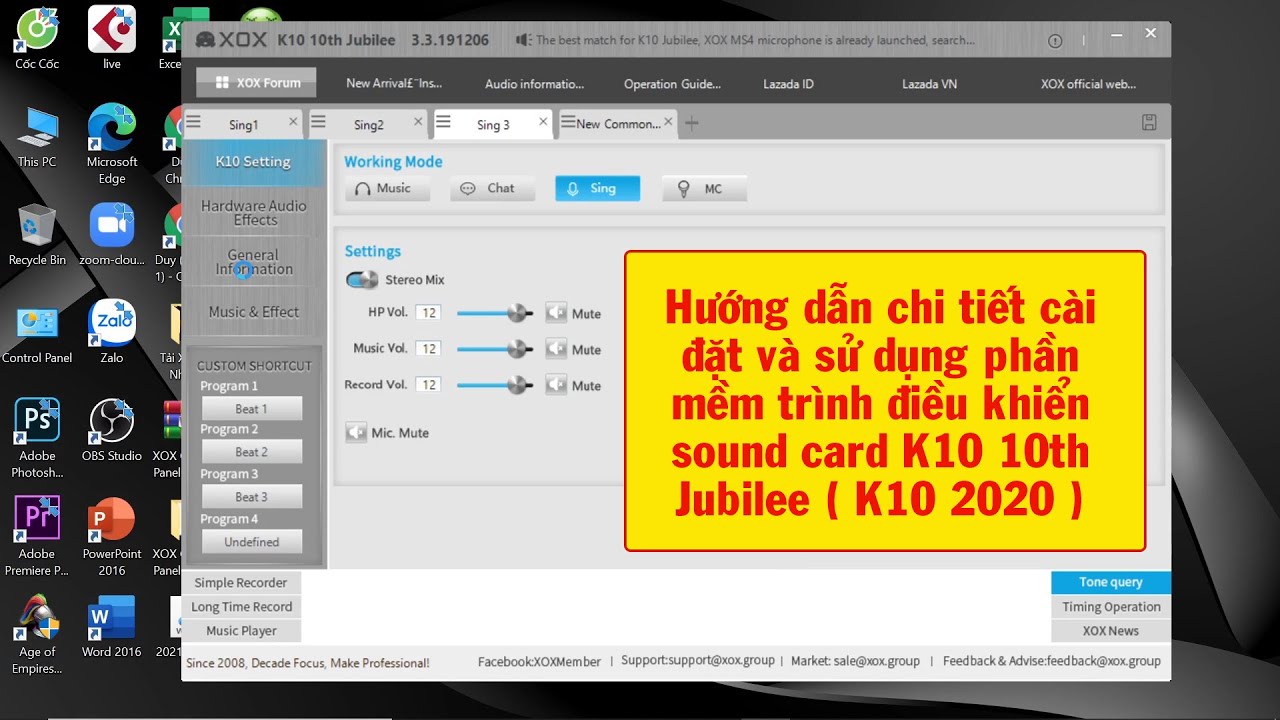Open the Tone query panel
1280x720 pixels.
(1111, 582)
